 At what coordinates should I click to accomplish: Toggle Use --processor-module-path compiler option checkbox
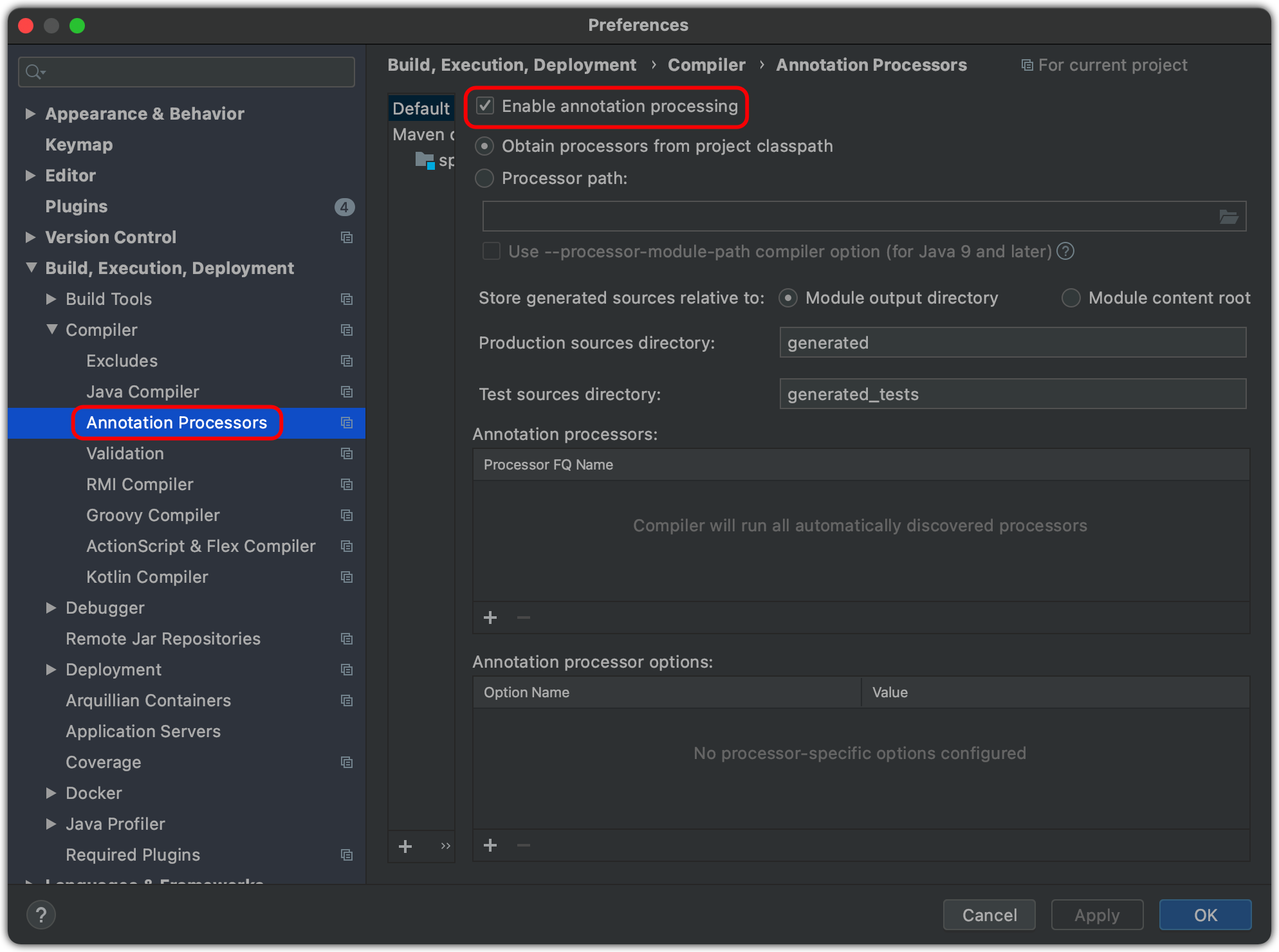tap(492, 251)
